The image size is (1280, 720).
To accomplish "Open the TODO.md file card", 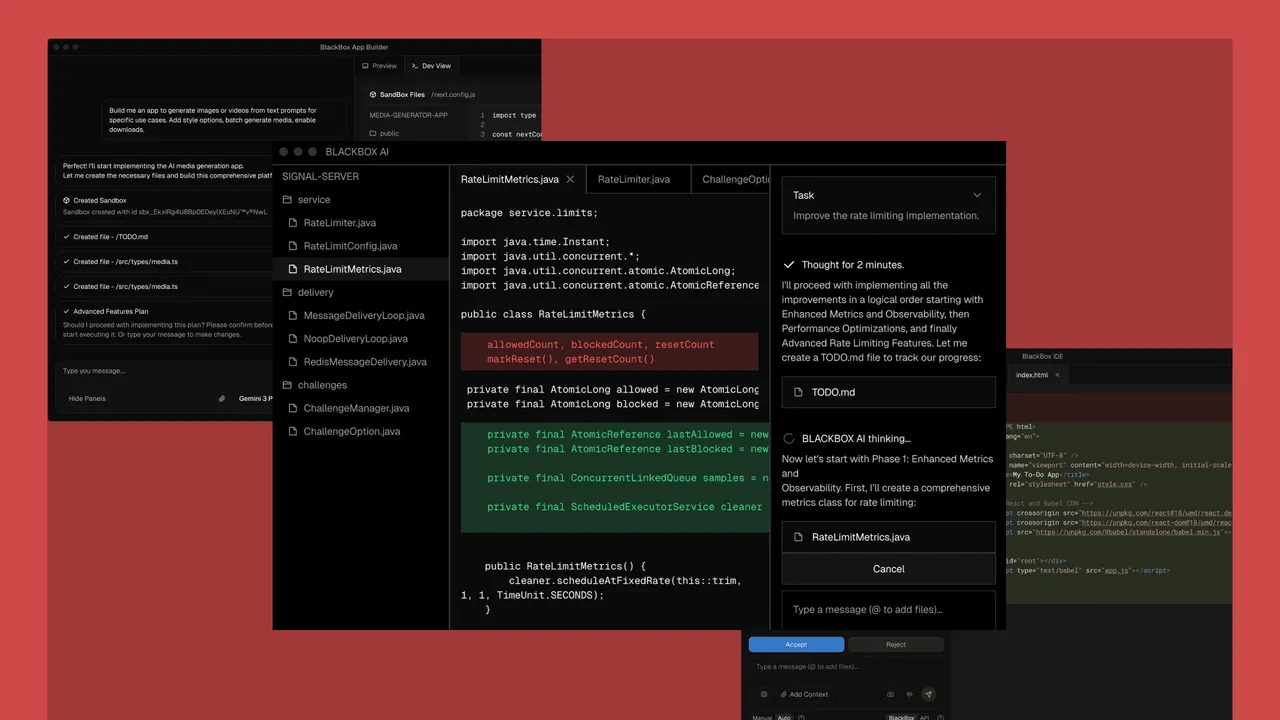I will [888, 392].
